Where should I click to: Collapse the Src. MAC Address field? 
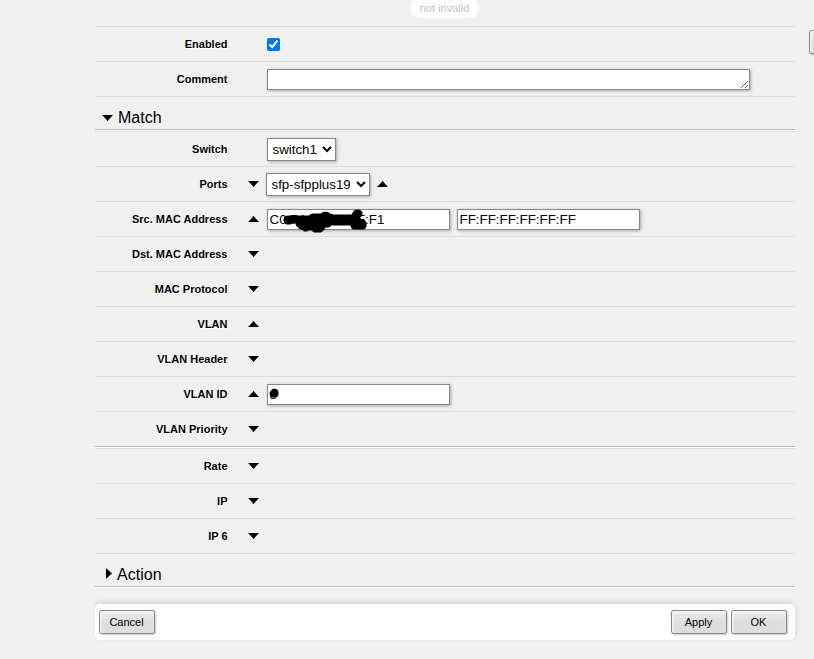253,219
